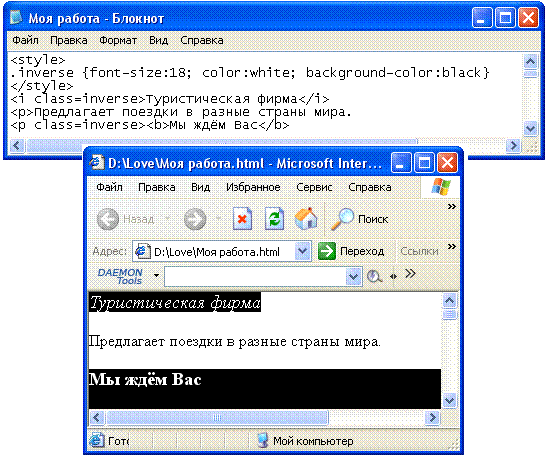Click the Поиск button label
Image resolution: width=551 pixels, height=461 pixels.
click(x=373, y=219)
